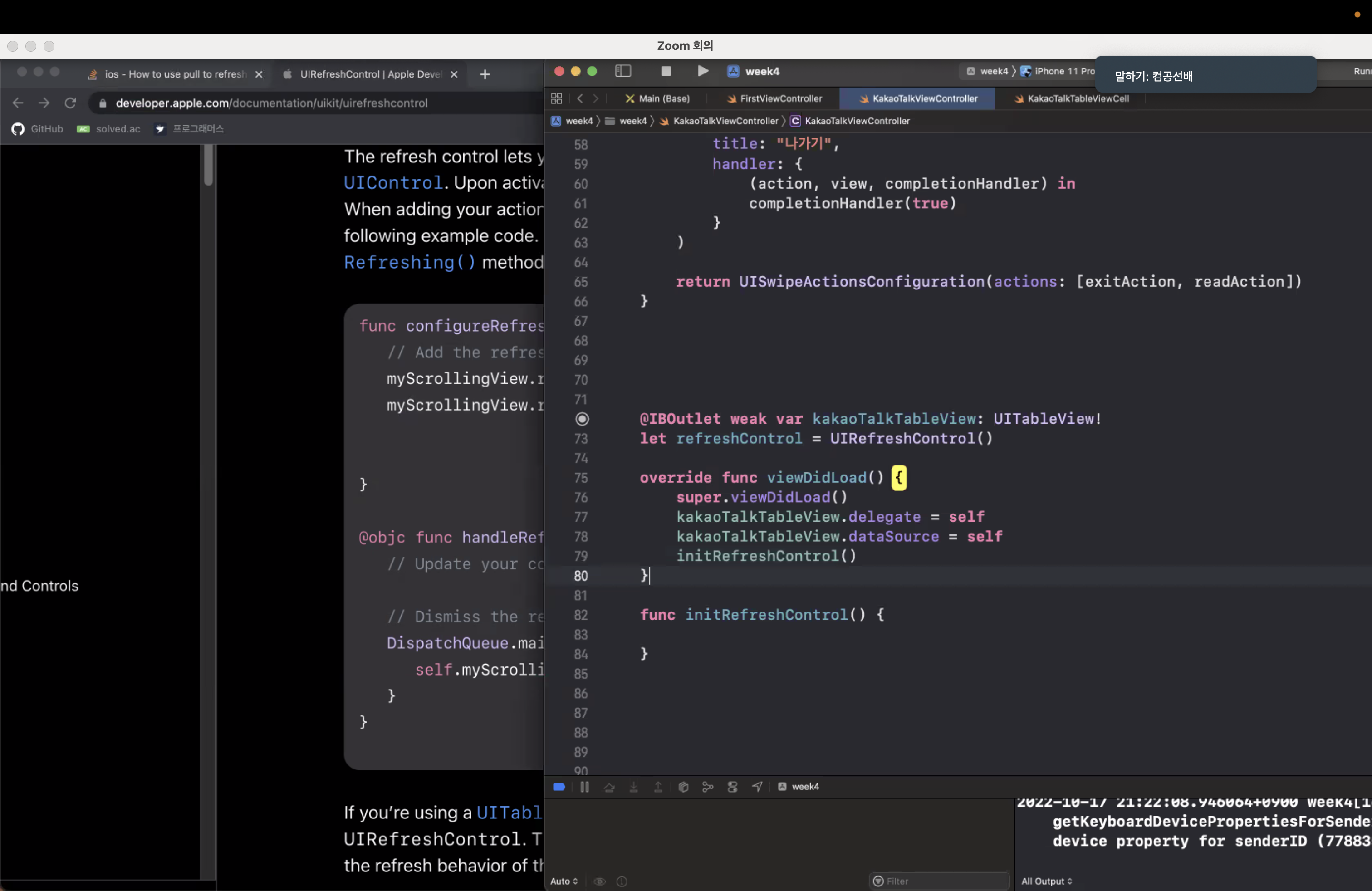The height and width of the screenshot is (891, 1372).
Task: Switch to iOS pull to refresh browser tab
Action: [175, 74]
